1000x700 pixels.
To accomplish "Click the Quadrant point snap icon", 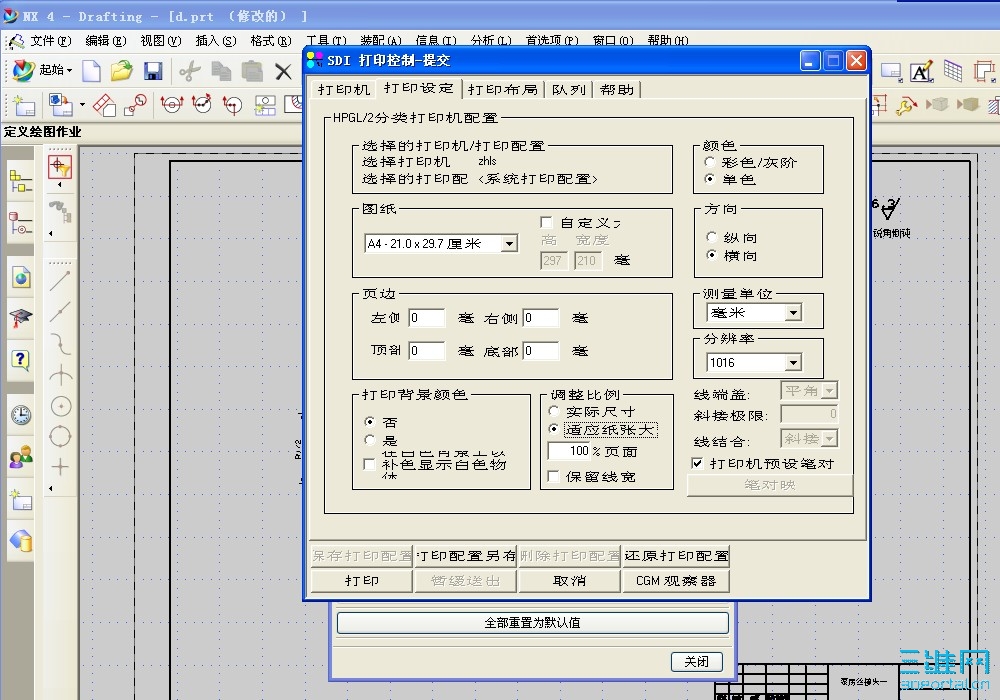I will click(x=61, y=437).
